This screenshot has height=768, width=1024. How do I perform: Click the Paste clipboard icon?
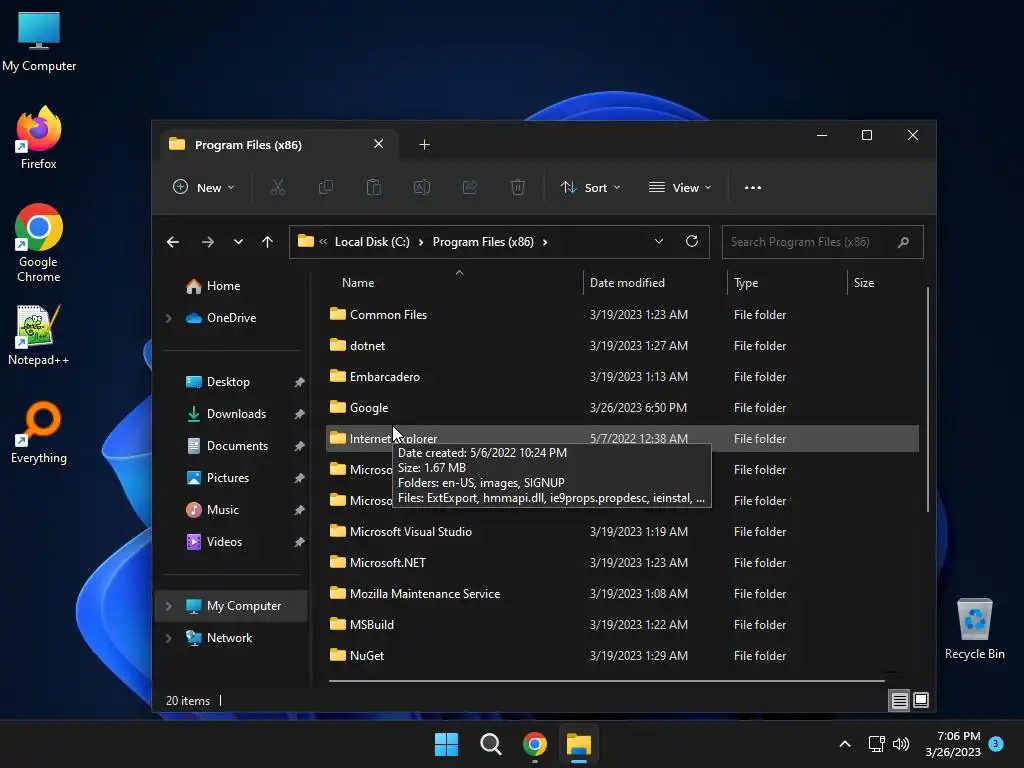pyautogui.click(x=374, y=187)
